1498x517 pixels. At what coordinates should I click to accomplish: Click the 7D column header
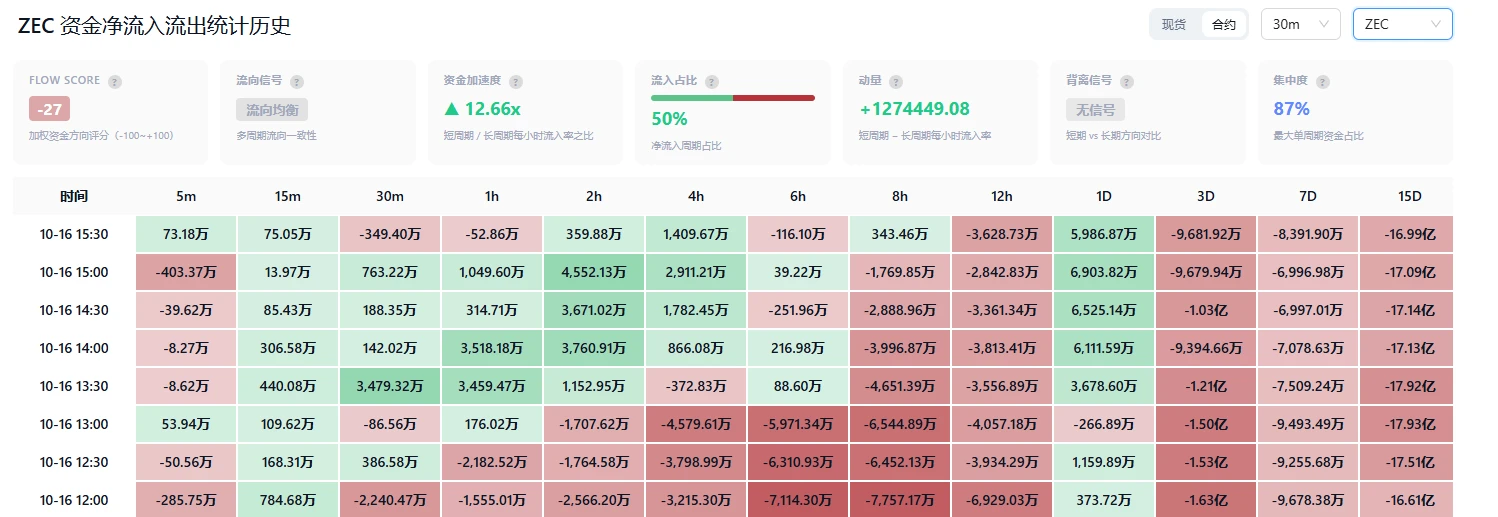[x=1308, y=196]
